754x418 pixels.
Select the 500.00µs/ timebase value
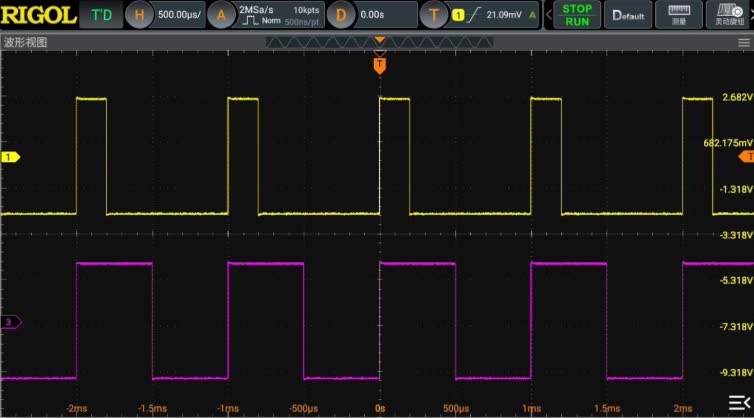(x=179, y=15)
